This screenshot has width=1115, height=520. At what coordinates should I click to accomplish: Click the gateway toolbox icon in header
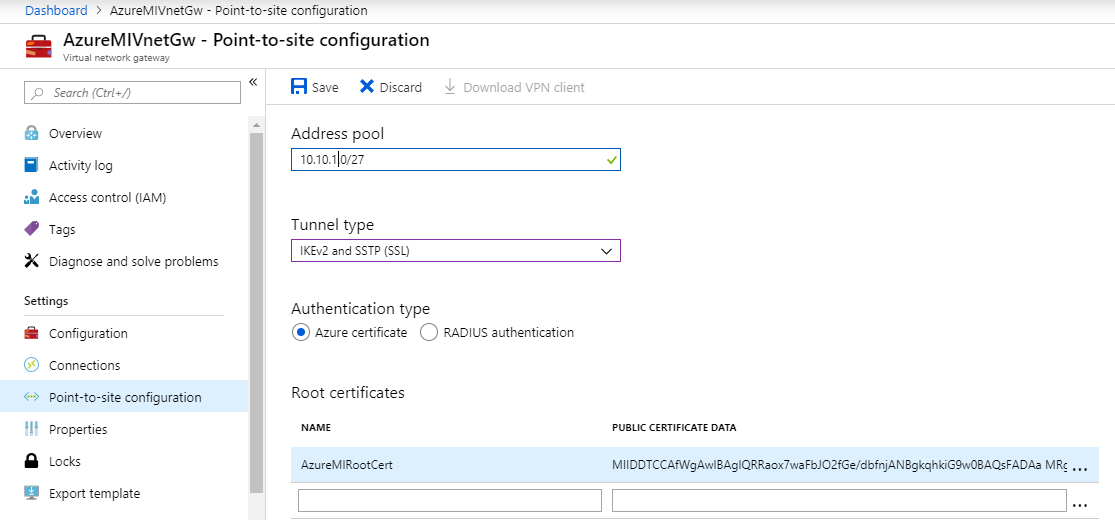pos(39,46)
